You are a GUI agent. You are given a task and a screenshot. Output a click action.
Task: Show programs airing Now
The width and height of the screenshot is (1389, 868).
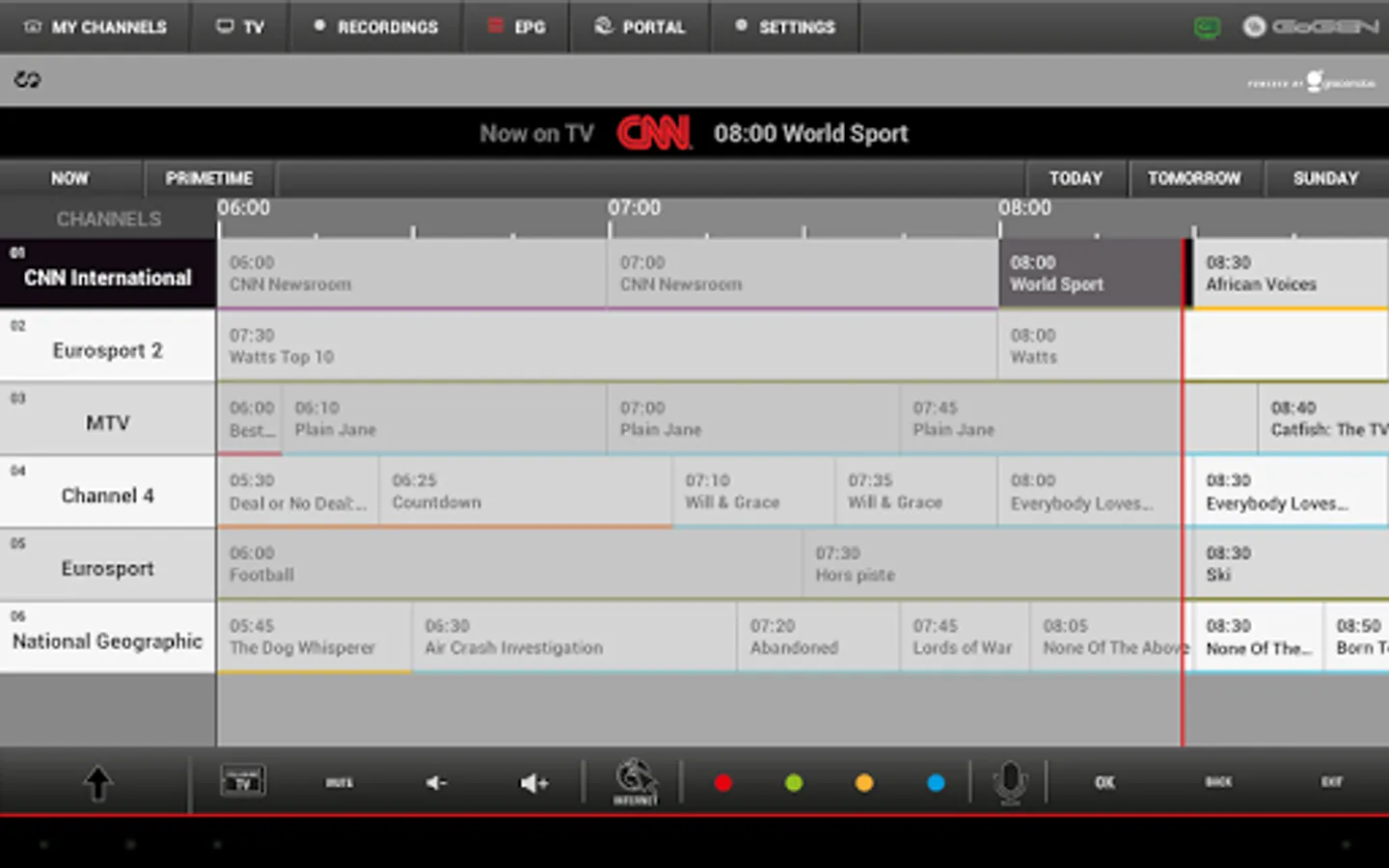70,178
